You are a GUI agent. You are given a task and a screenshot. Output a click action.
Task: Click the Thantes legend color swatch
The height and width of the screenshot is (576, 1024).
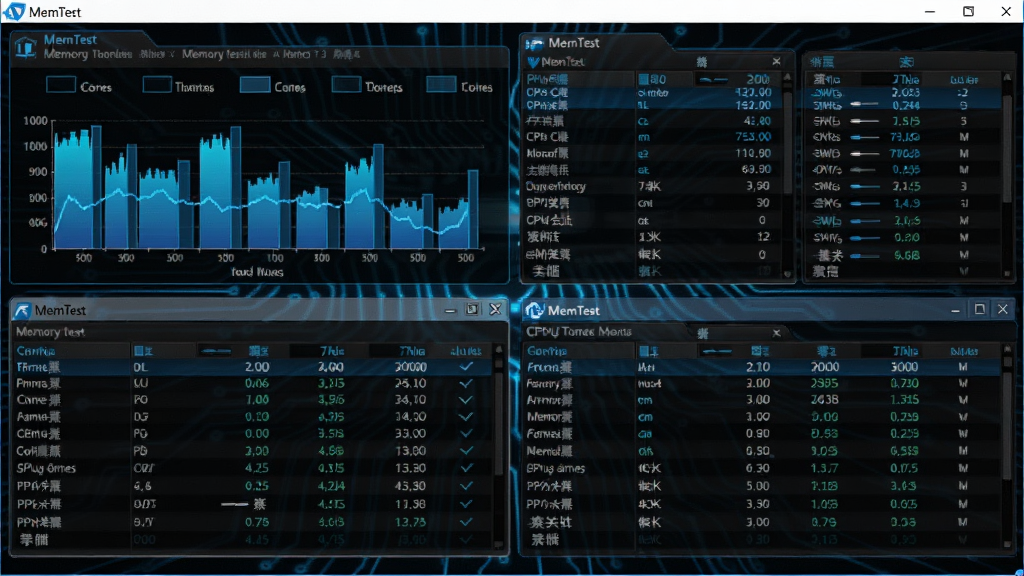157,85
